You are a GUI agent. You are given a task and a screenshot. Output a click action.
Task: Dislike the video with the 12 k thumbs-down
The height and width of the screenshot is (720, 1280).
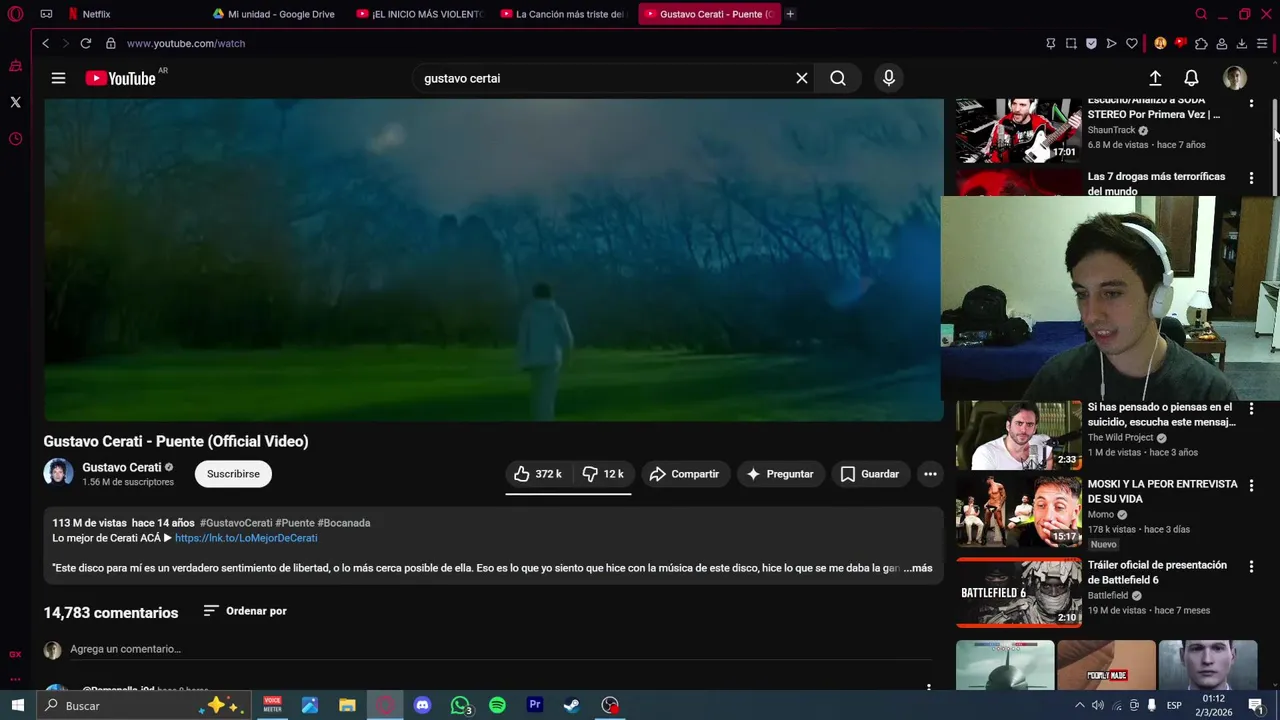tap(603, 474)
